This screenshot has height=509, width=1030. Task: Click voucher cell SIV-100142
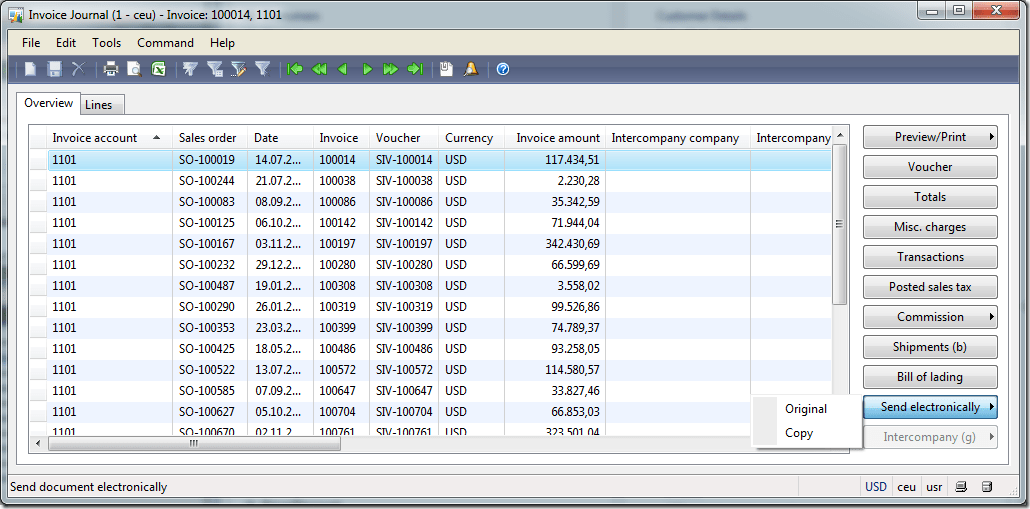tap(405, 223)
